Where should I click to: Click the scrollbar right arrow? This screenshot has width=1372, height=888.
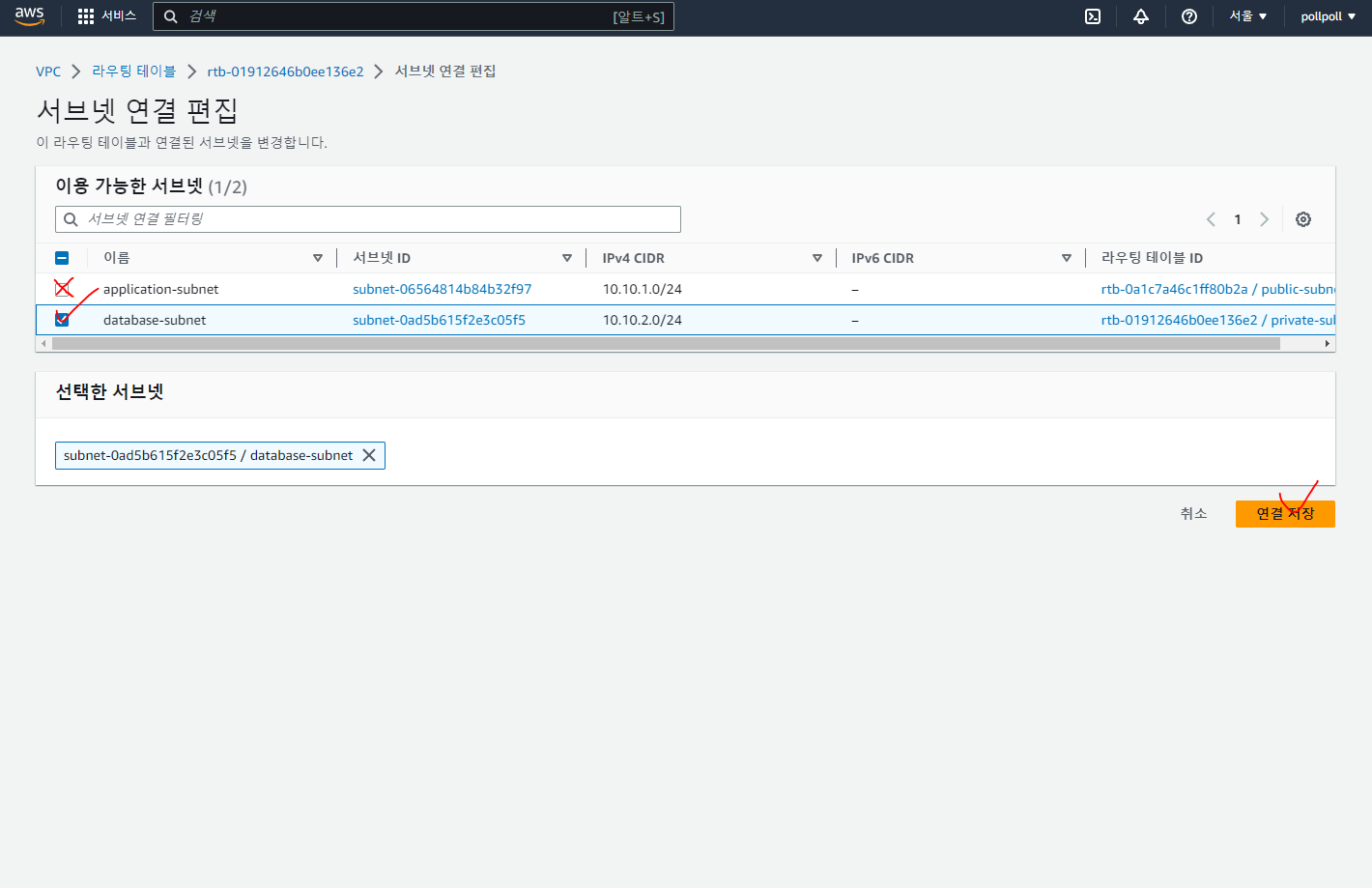click(x=1328, y=344)
